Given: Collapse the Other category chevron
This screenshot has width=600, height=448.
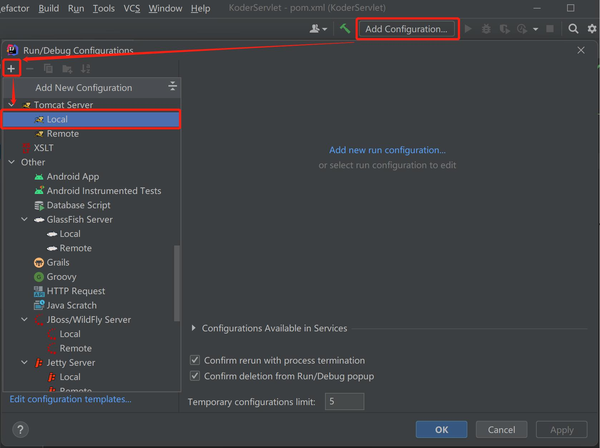Looking at the screenshot, I should coord(11,162).
